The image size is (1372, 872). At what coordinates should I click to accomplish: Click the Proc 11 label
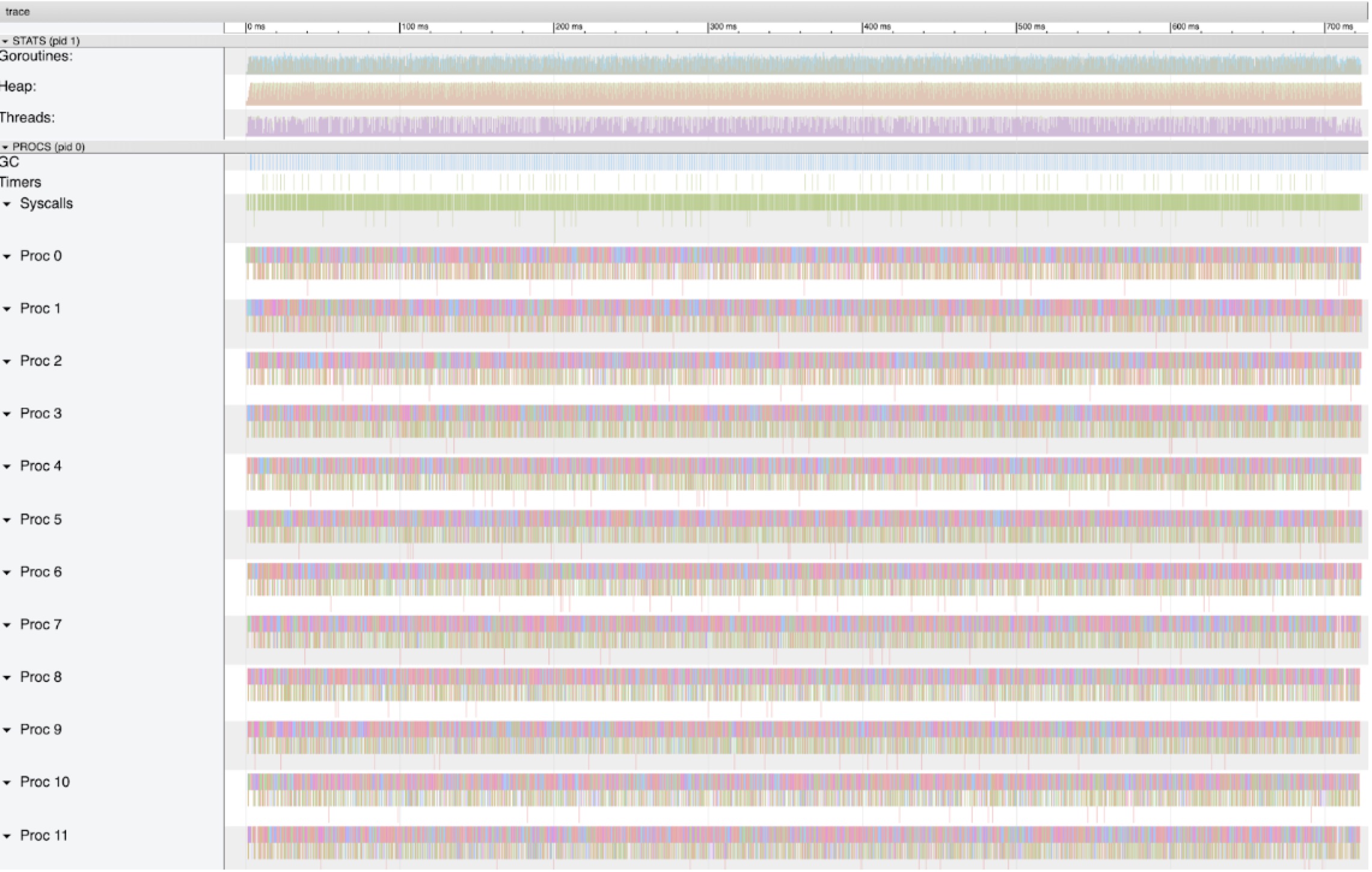pos(44,835)
